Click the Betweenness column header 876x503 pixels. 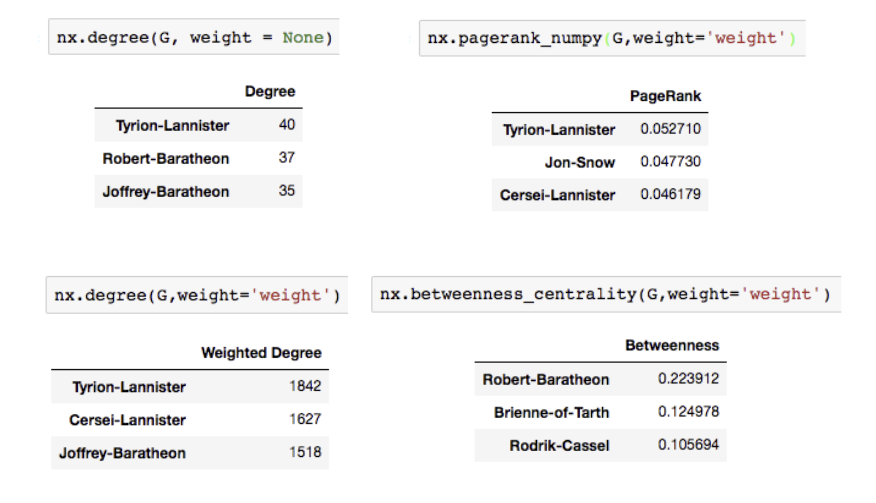click(672, 346)
